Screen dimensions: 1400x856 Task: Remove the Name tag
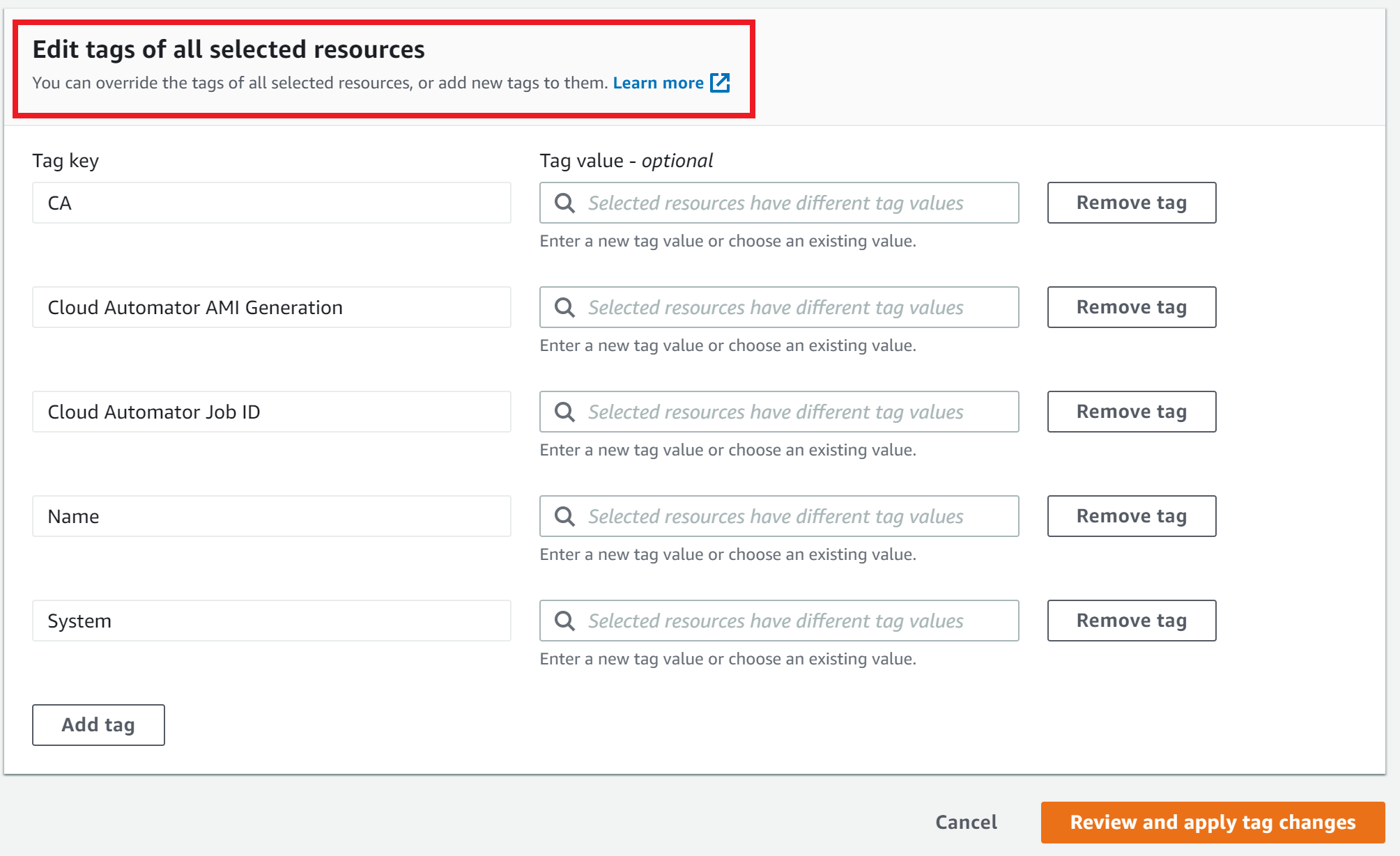coord(1131,516)
